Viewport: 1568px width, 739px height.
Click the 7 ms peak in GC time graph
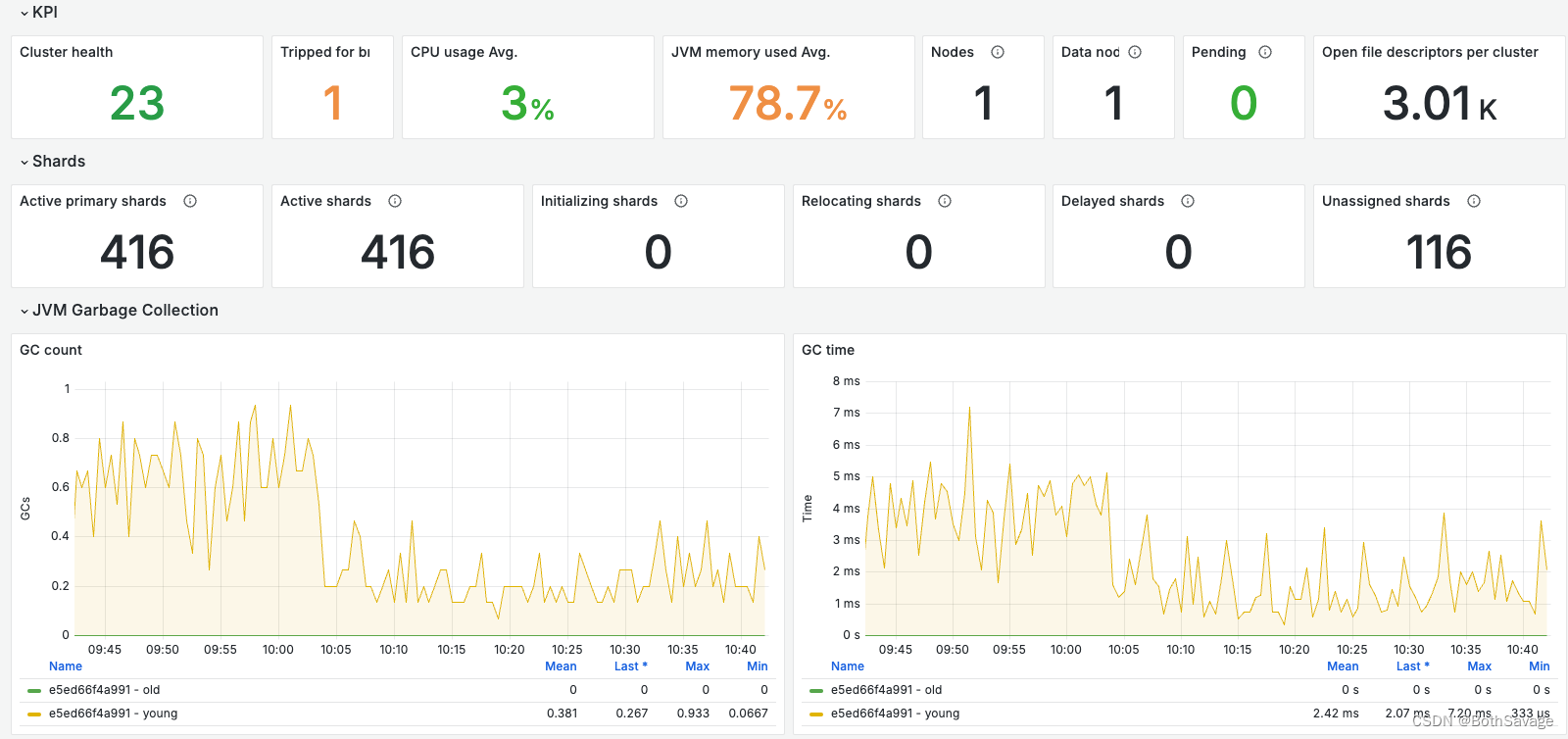click(969, 409)
